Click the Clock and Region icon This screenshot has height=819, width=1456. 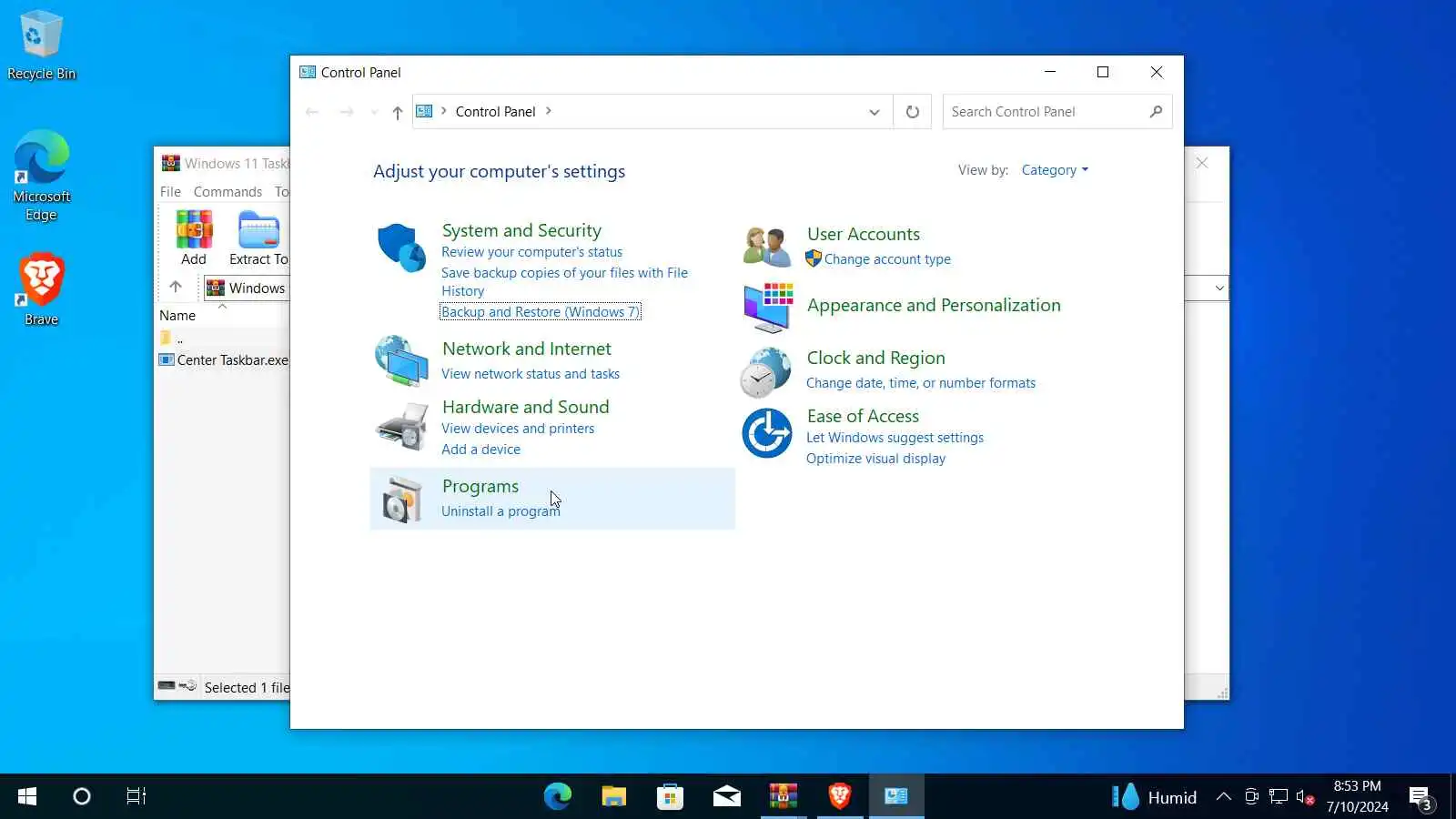click(x=766, y=372)
